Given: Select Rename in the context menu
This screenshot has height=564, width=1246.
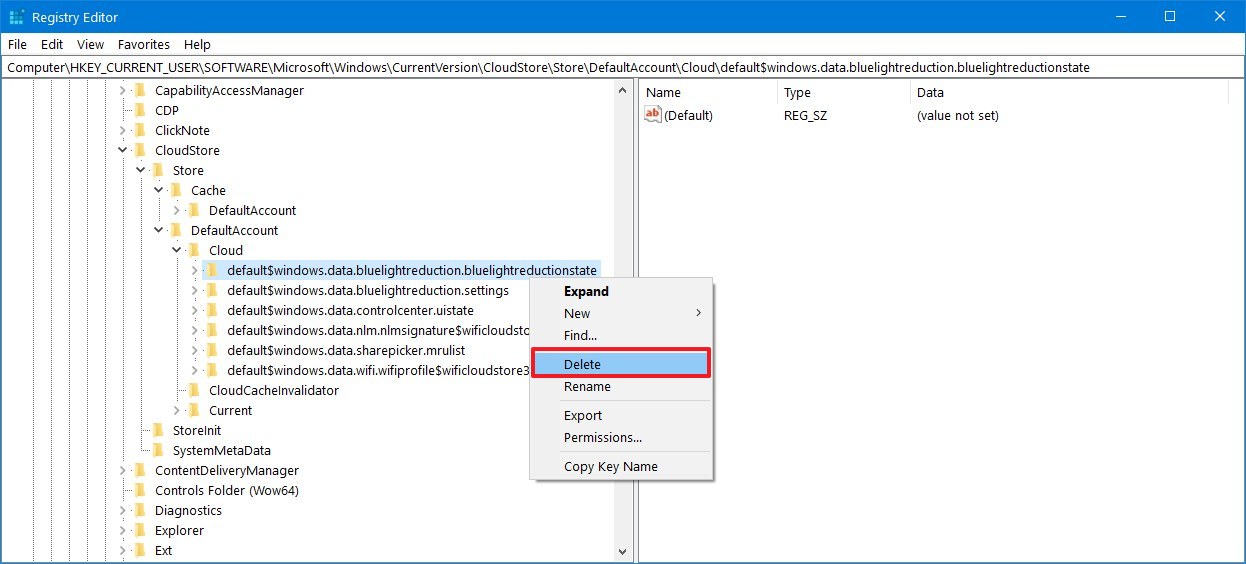Looking at the screenshot, I should 621,386.
